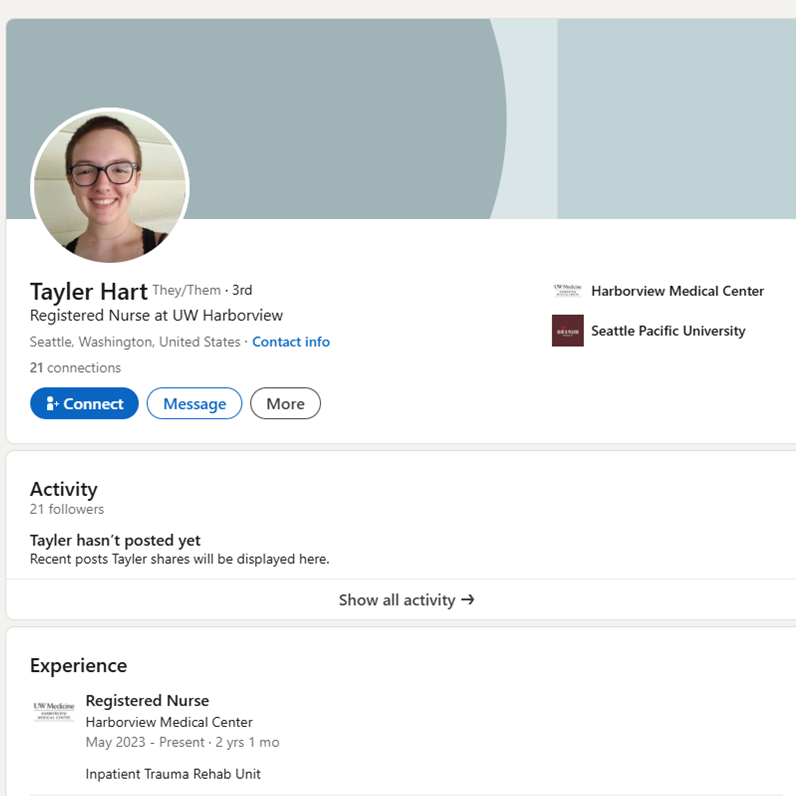The width and height of the screenshot is (796, 796).
Task: Select the Harborview Medical Center text in header
Action: [x=677, y=291]
